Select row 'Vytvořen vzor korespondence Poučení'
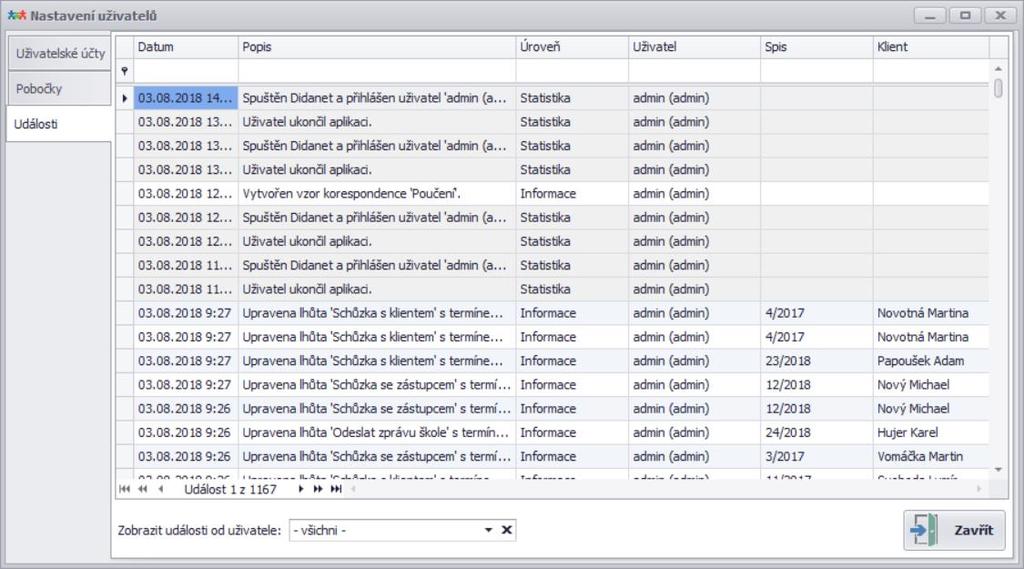The image size is (1024, 569). pos(552,193)
